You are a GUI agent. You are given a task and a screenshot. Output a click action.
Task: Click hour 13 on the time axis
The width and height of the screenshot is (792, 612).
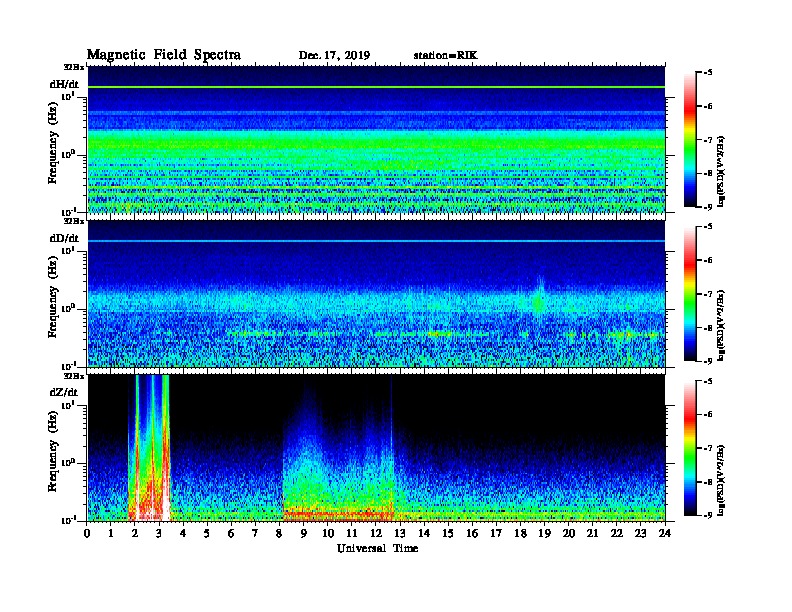tap(400, 533)
